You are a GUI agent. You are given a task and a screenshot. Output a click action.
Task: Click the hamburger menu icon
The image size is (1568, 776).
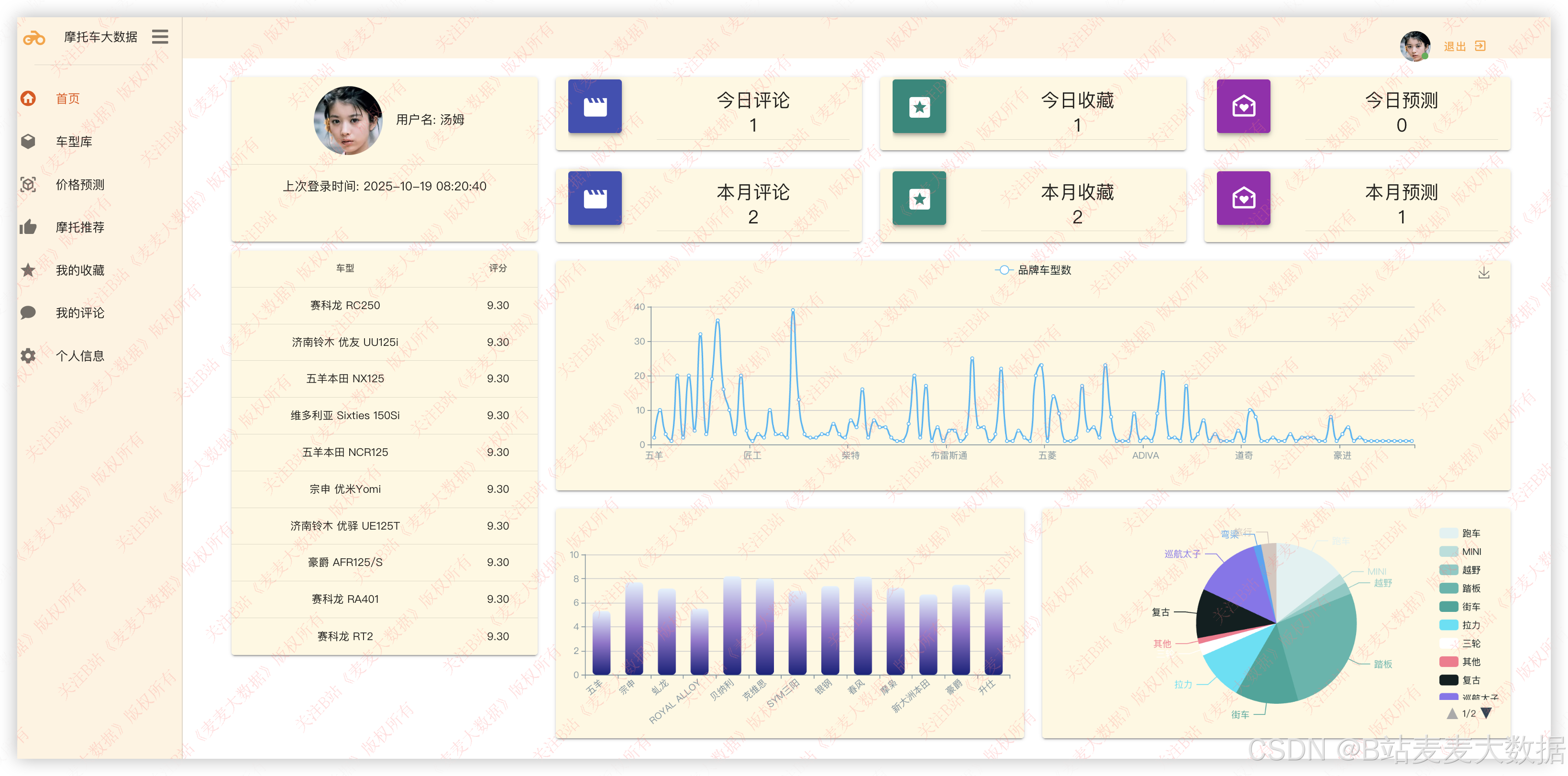pyautogui.click(x=160, y=37)
